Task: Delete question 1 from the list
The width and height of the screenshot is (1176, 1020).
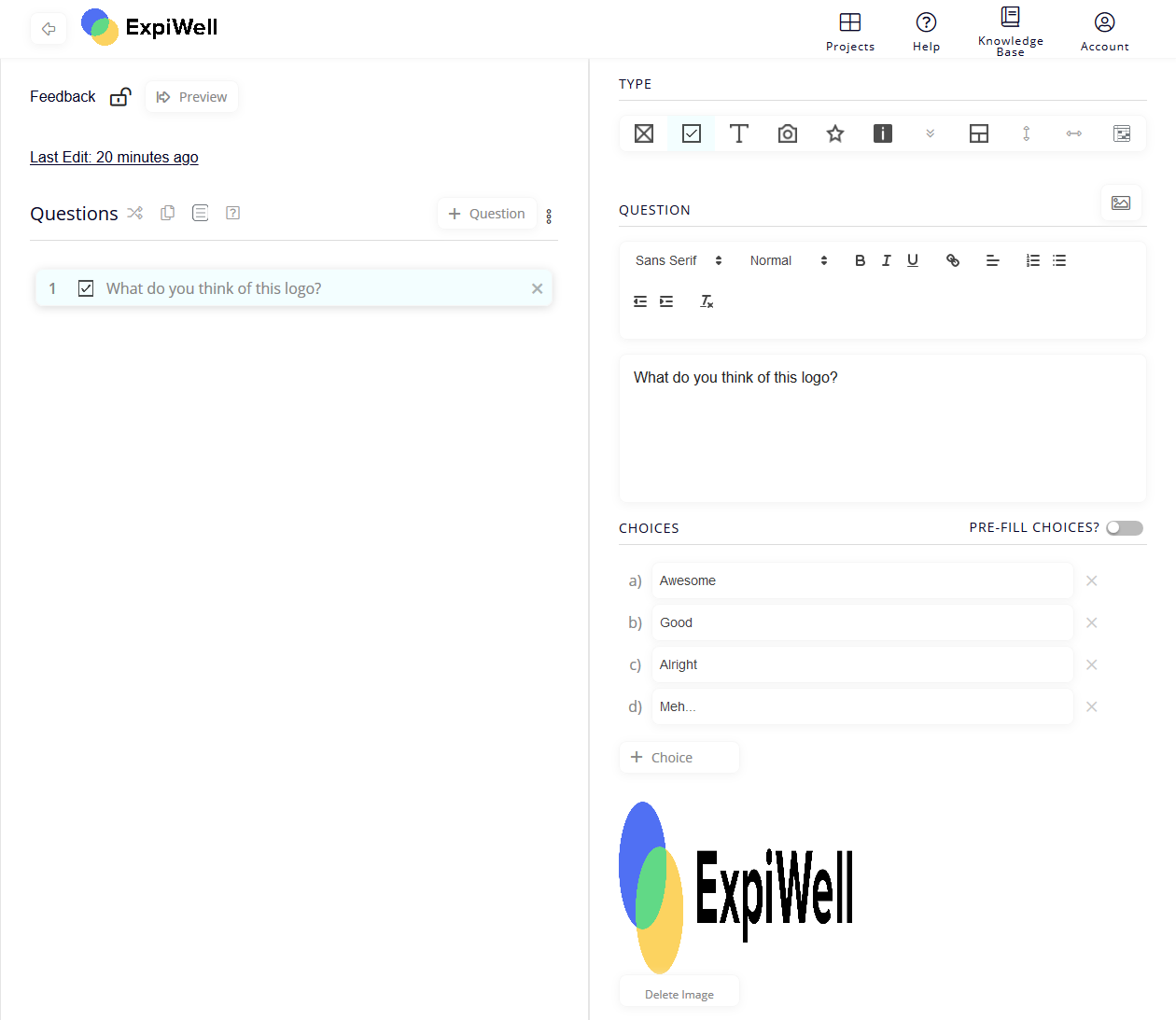Action: point(537,288)
